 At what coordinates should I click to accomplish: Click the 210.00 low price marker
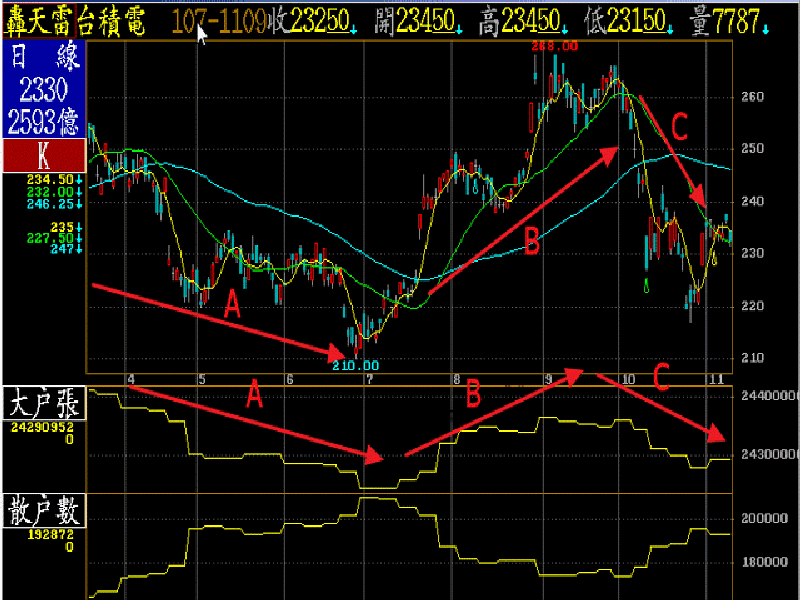355,366
